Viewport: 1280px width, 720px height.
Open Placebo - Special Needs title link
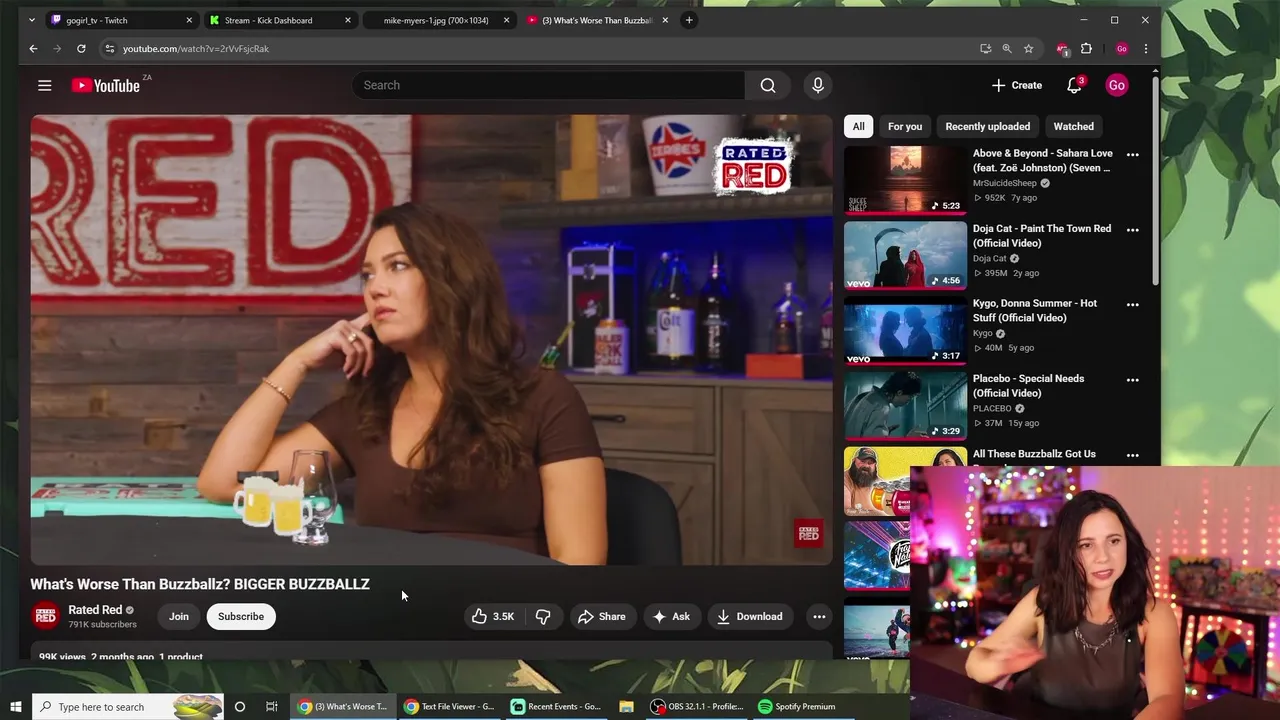tap(1028, 386)
